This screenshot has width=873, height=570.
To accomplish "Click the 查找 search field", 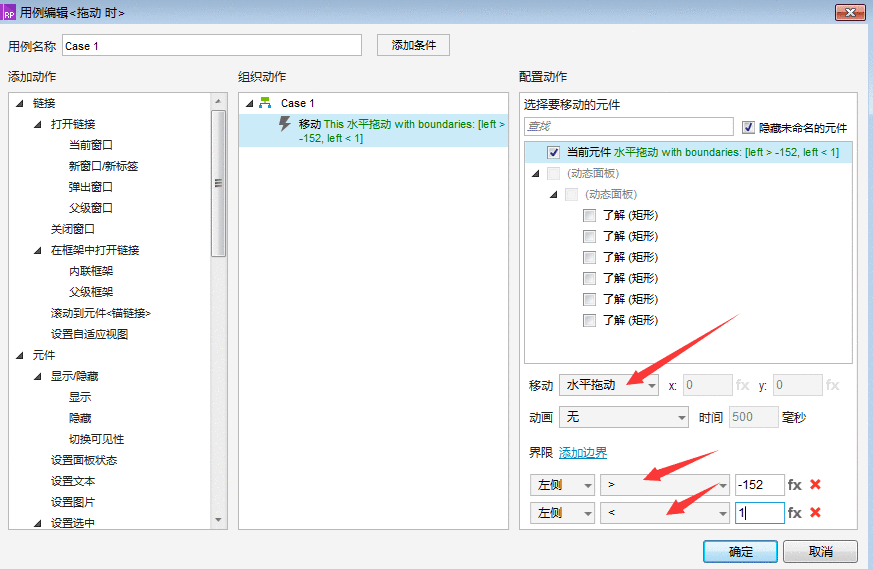I will 629,126.
